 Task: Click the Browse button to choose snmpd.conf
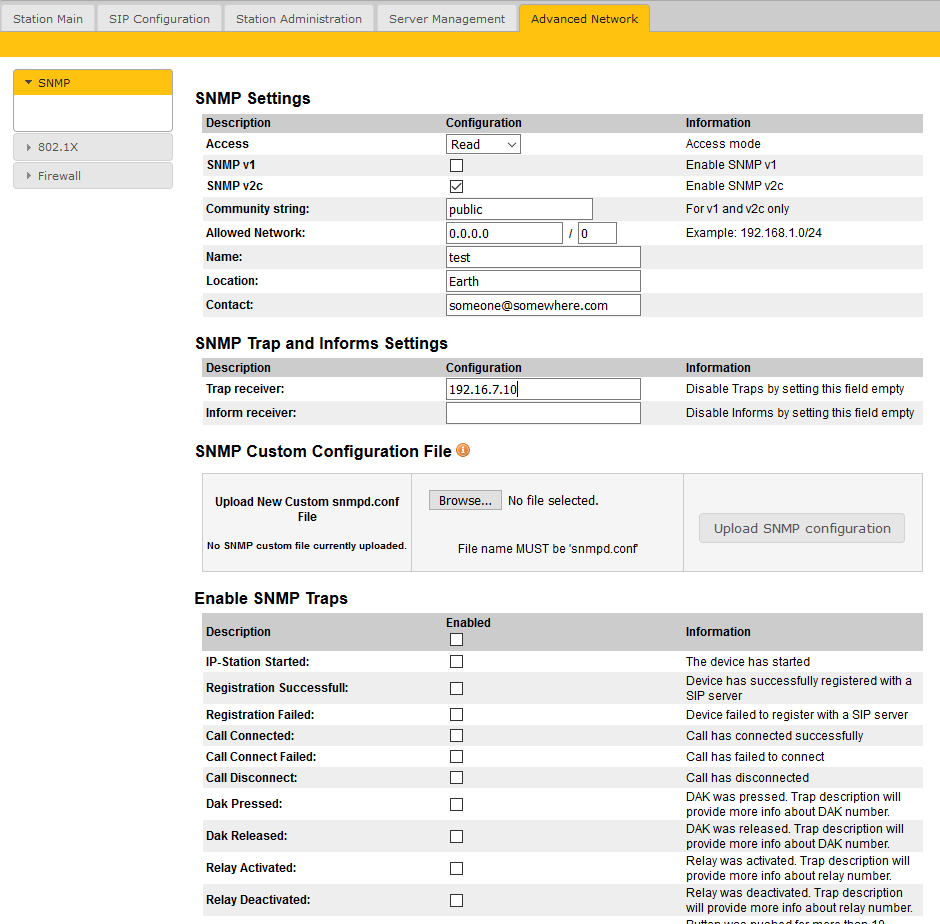(464, 500)
